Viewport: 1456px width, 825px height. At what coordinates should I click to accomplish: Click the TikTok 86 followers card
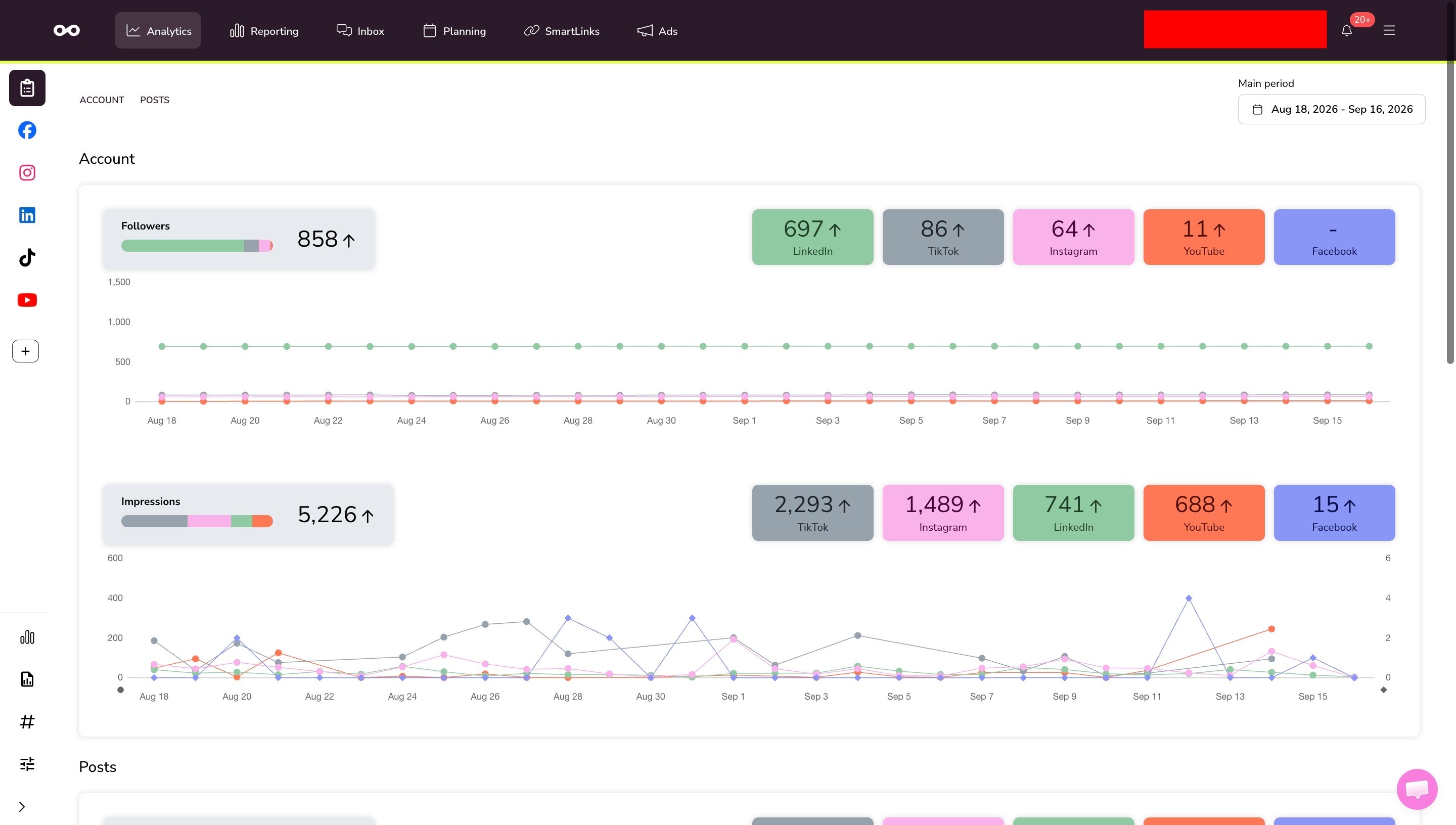pos(943,237)
